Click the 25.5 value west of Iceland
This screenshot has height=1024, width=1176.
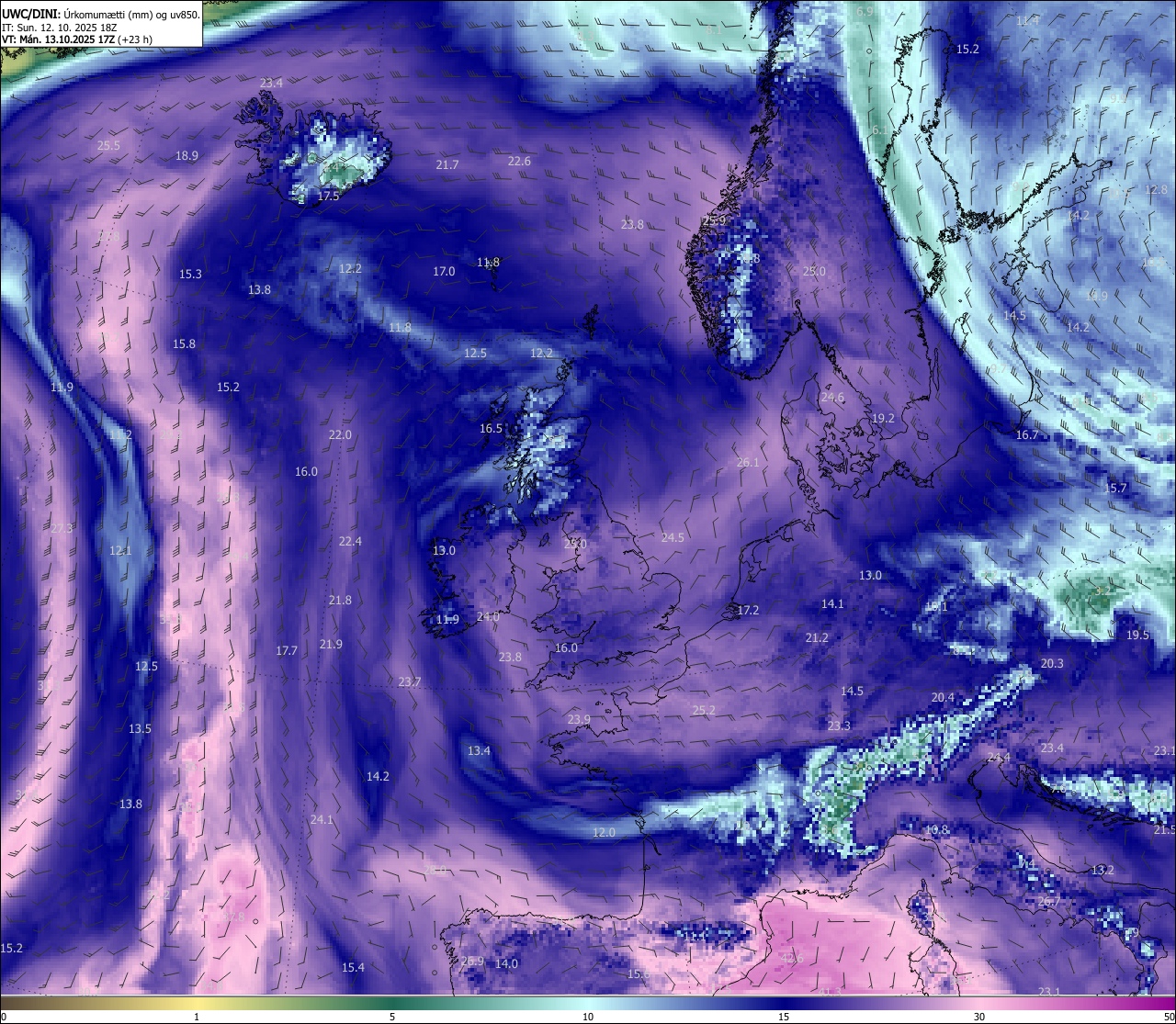point(108,145)
